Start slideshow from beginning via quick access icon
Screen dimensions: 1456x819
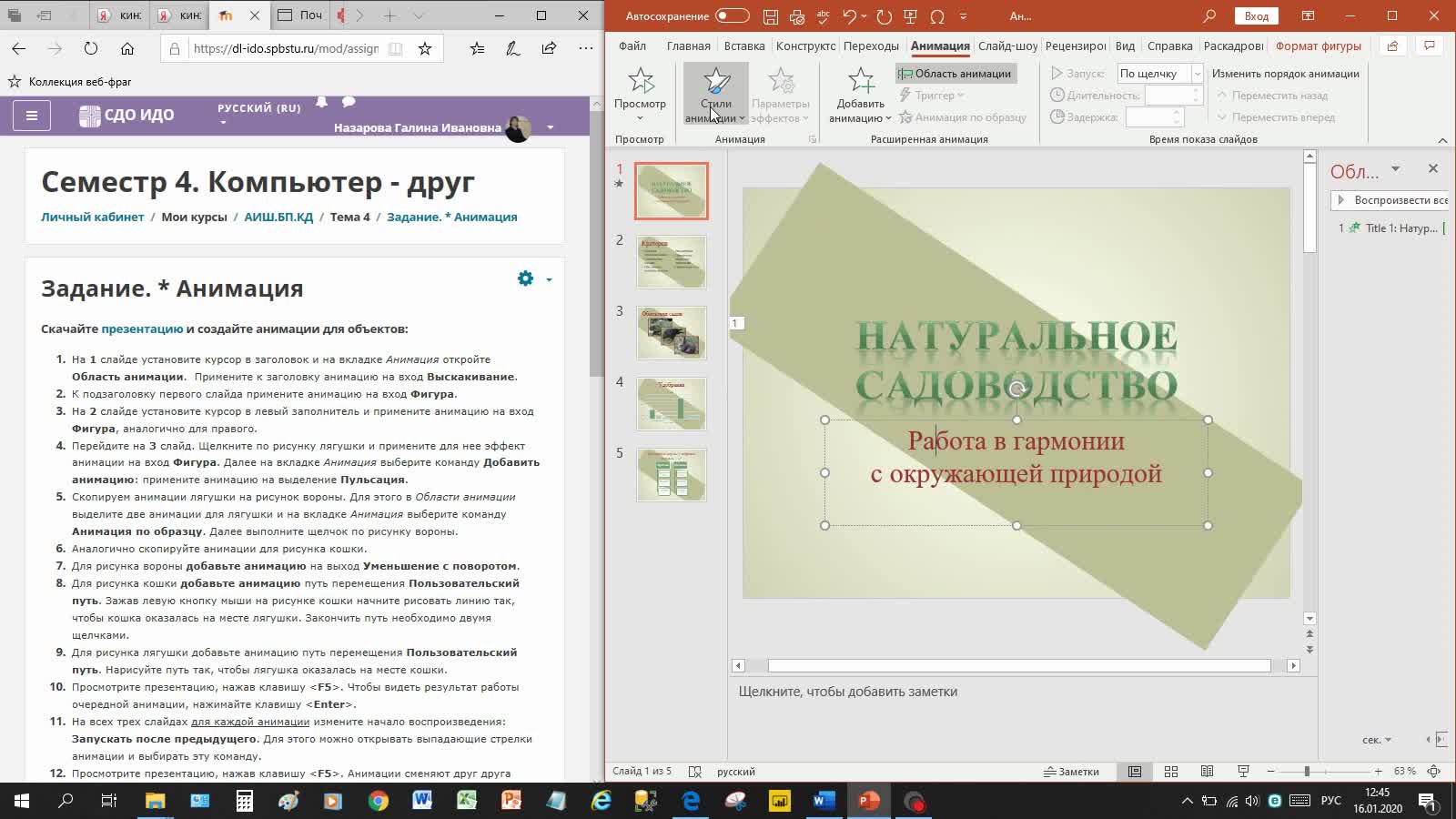pyautogui.click(x=910, y=16)
